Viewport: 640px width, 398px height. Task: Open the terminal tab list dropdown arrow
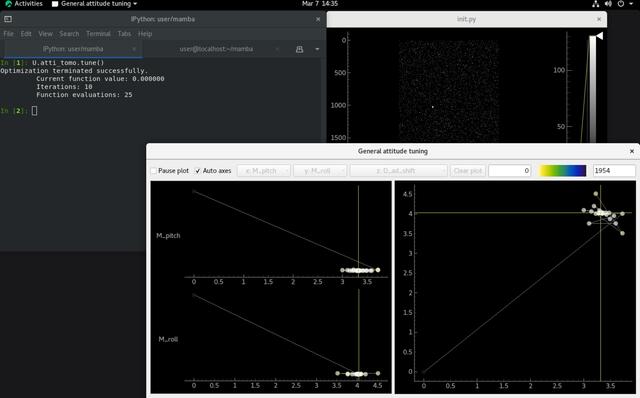coord(317,49)
